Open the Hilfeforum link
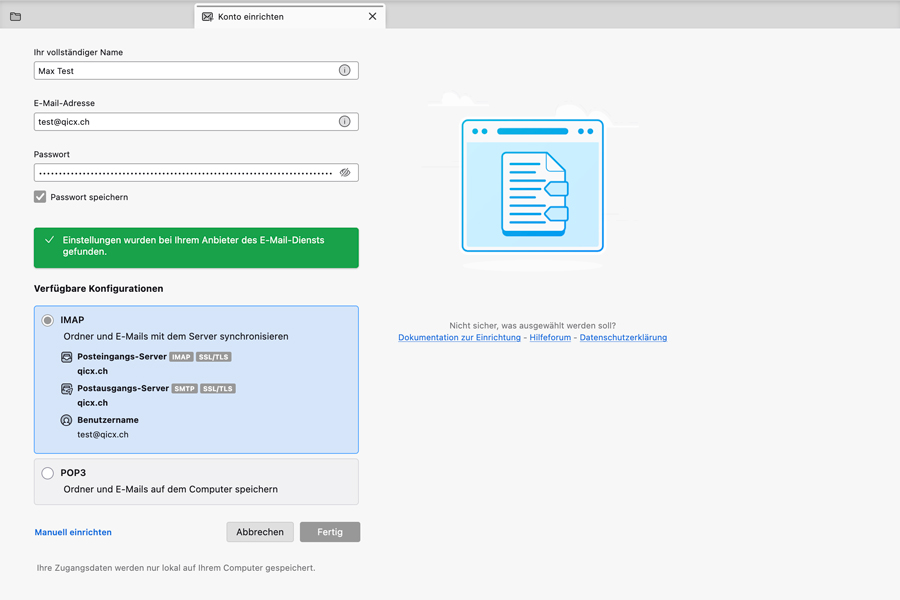This screenshot has width=900, height=600. point(550,338)
